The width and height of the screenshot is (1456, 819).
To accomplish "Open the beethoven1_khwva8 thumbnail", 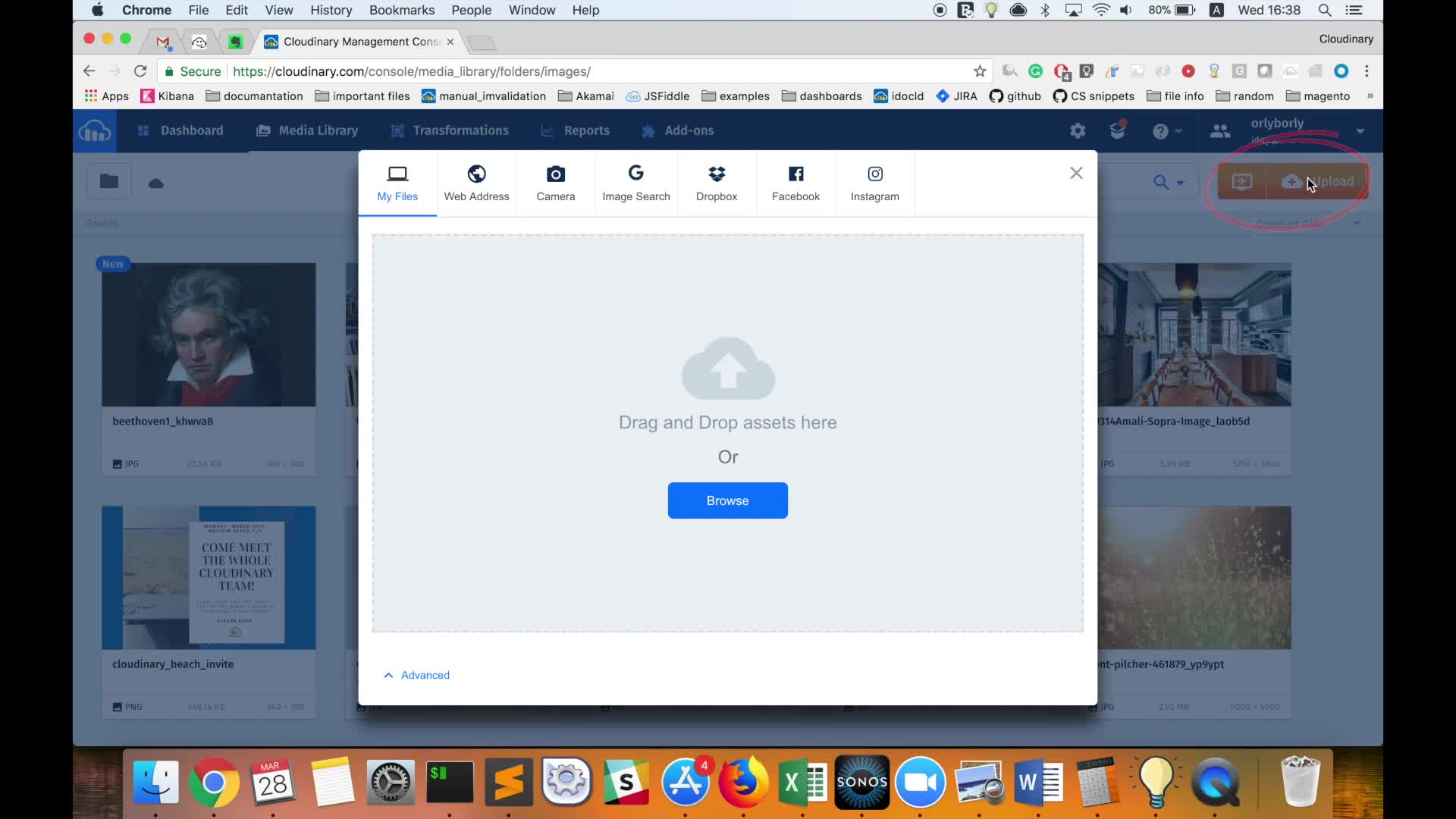I will [x=209, y=334].
